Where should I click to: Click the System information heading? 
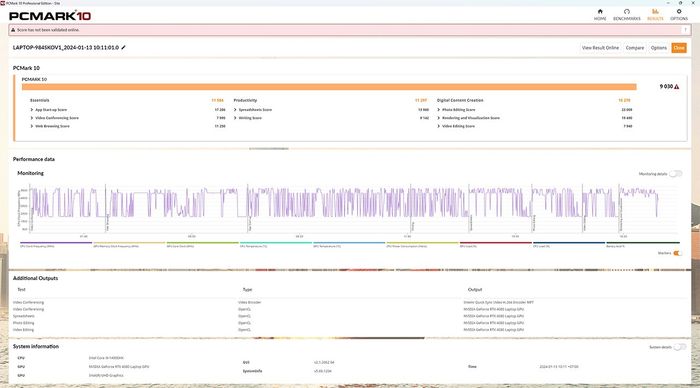point(36,346)
